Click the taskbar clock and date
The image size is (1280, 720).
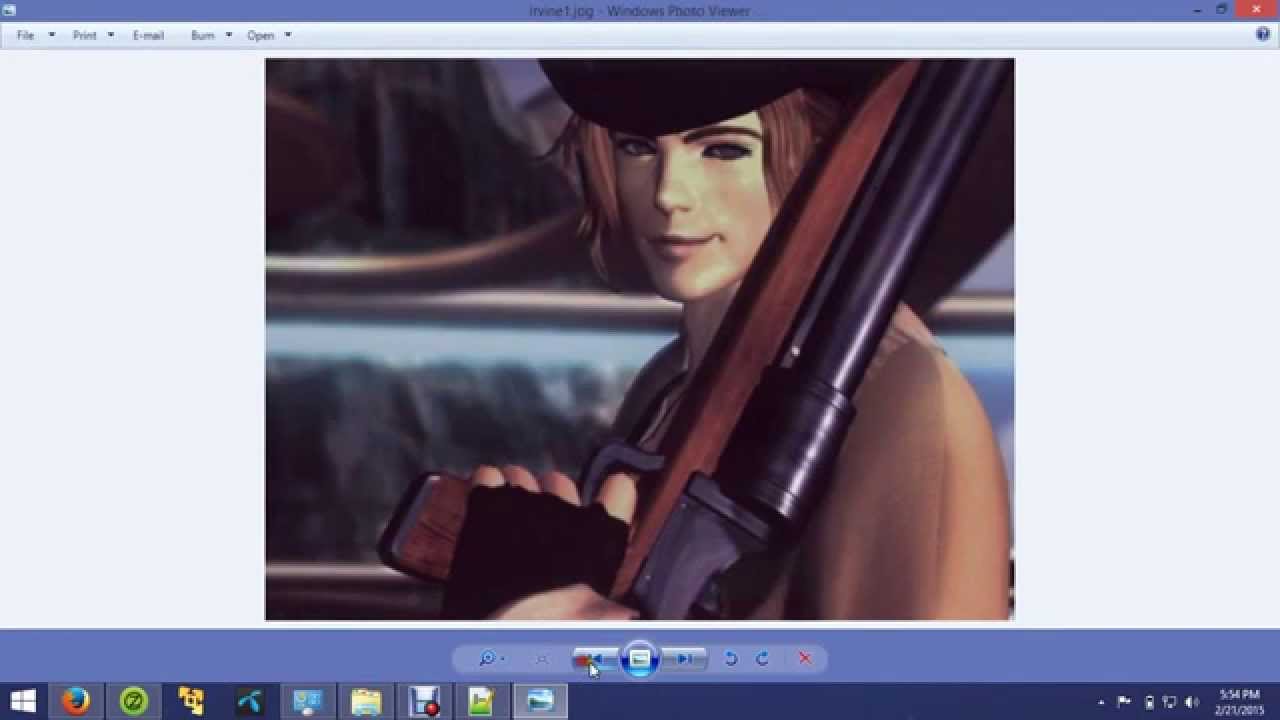[1239, 702]
